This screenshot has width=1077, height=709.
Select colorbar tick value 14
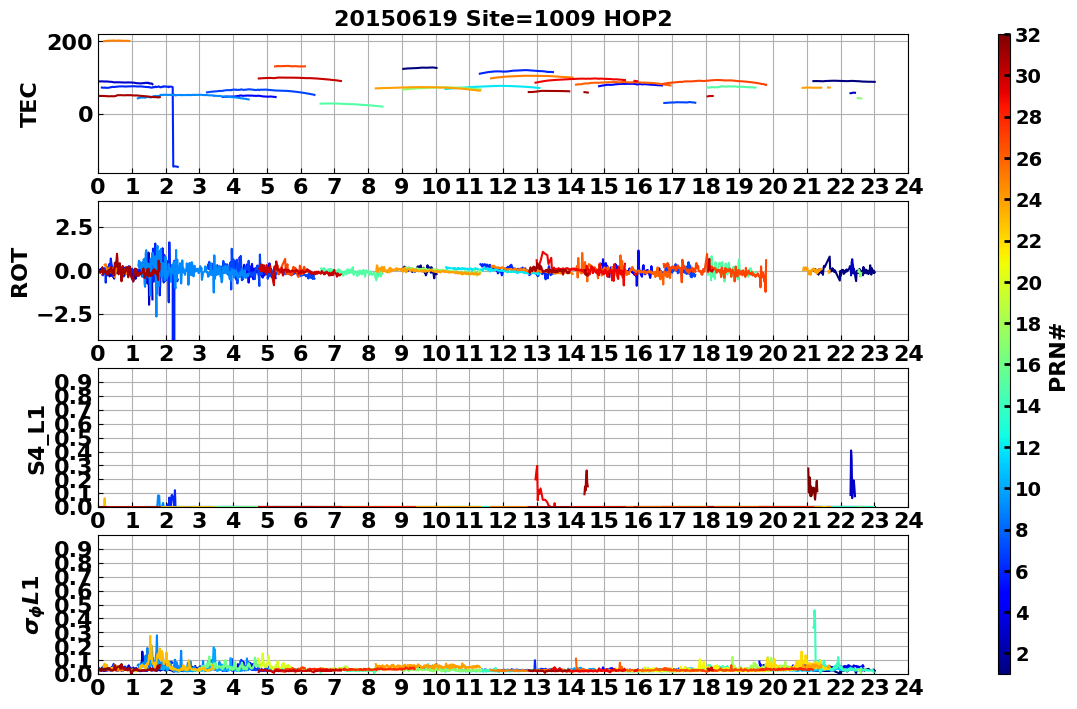pos(1028,406)
